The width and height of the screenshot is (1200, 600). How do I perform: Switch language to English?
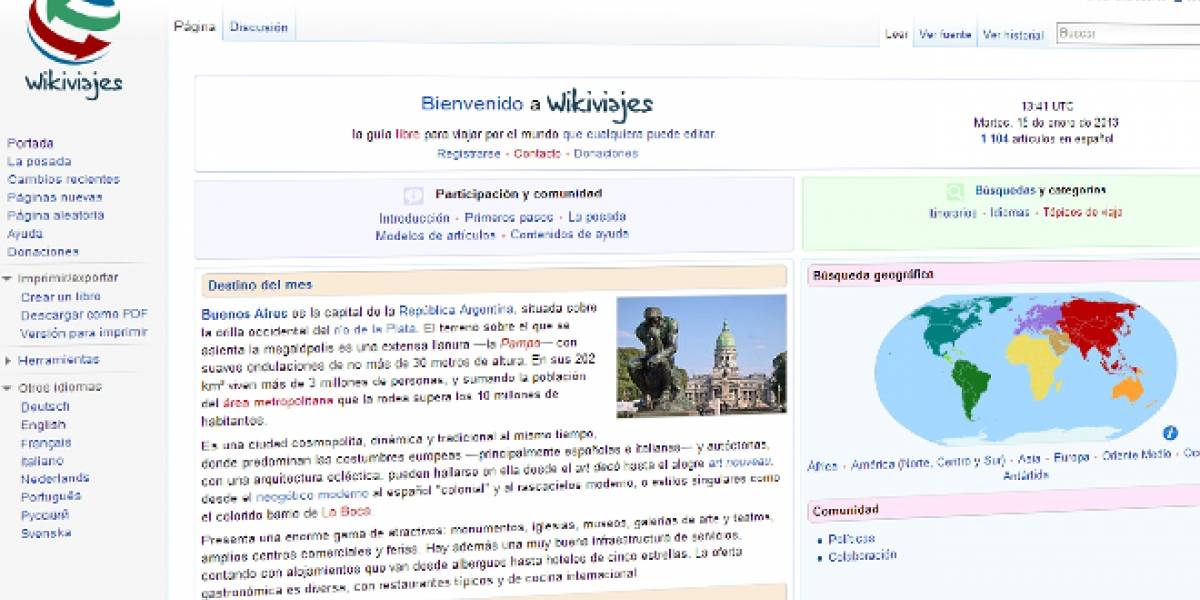[x=43, y=425]
